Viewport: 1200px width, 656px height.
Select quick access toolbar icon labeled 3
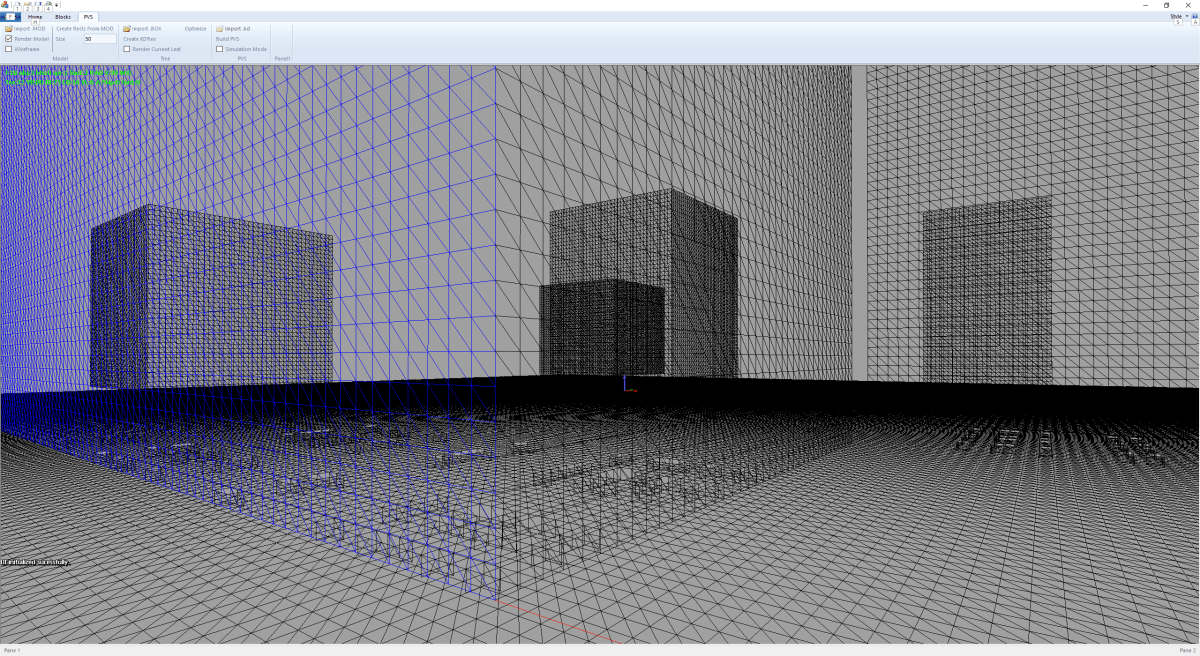click(38, 4)
